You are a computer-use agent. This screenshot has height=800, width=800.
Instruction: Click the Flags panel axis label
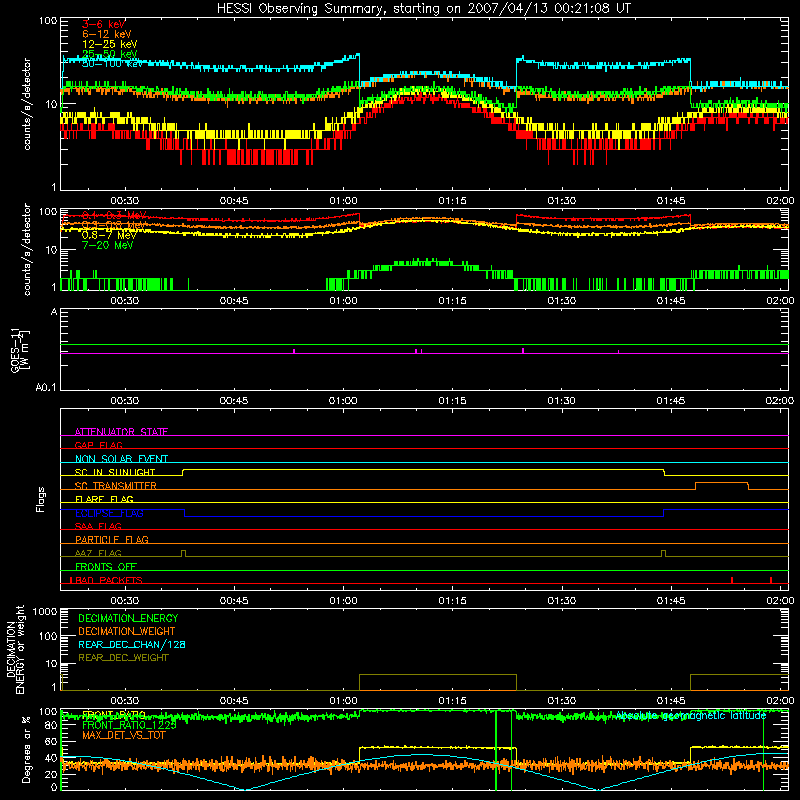tap(41, 499)
